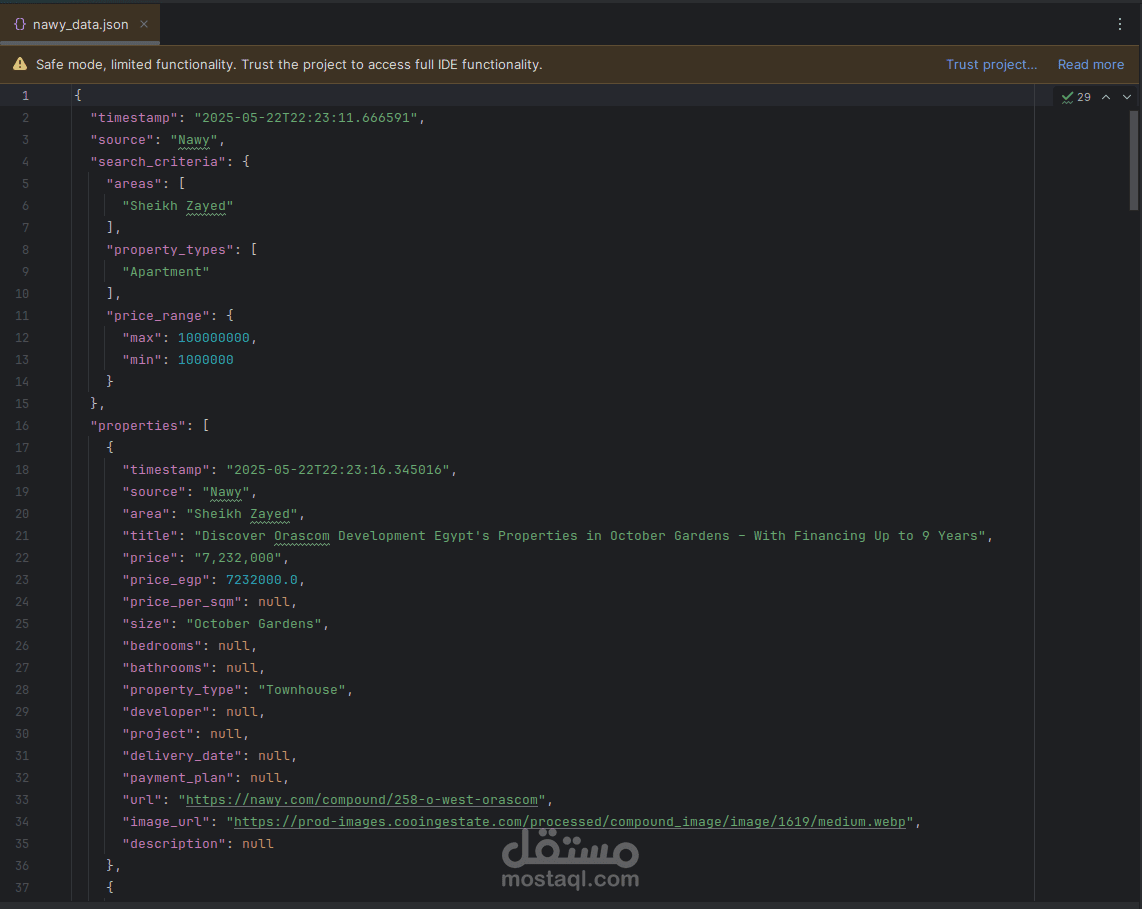Close the nawy_data.json tab
Image resolution: width=1142 pixels, height=909 pixels.
point(144,24)
